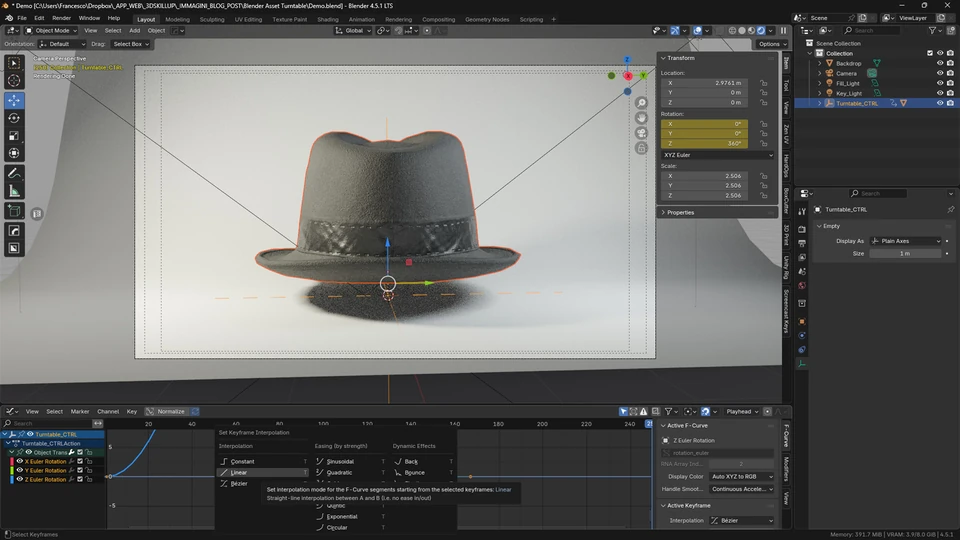Screen dimensions: 960x540
Task: Hide Backdrop in viewport via eye icon
Action: pyautogui.click(x=940, y=63)
